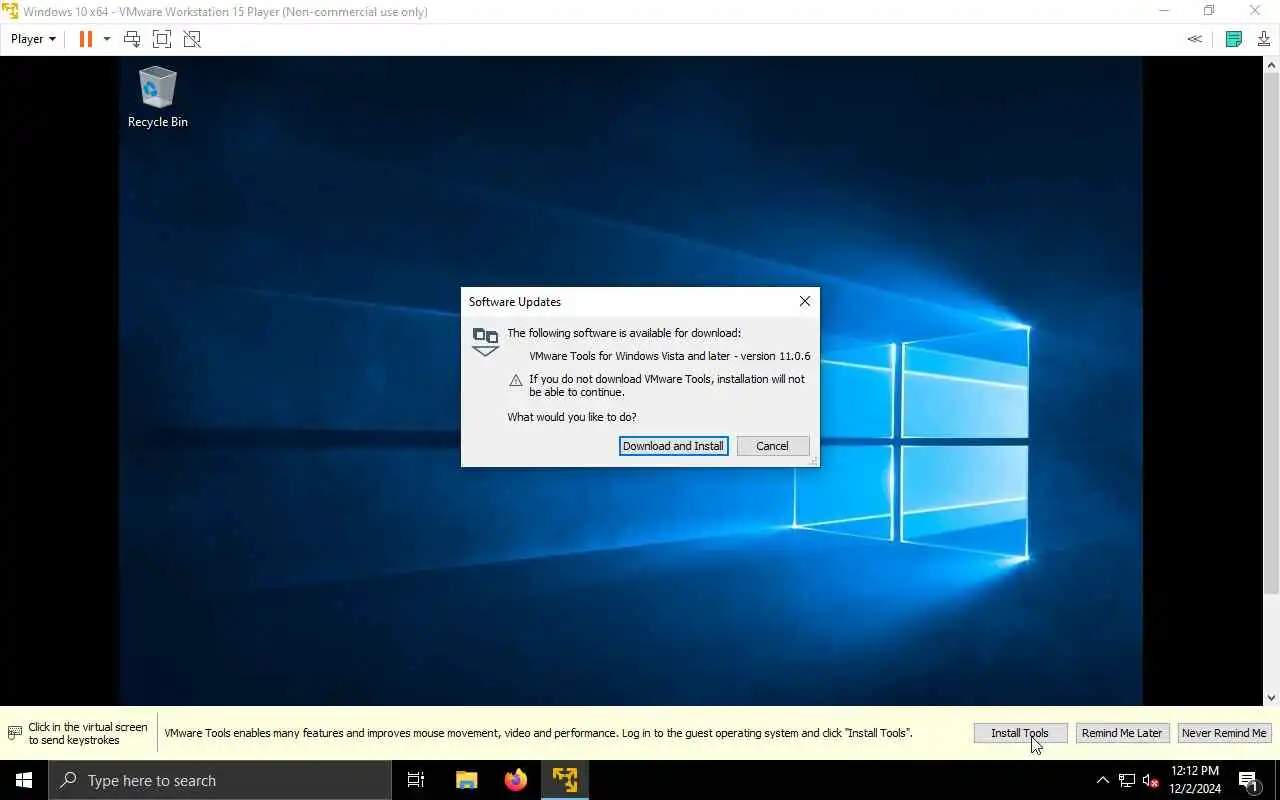1280x800 pixels.
Task: Expand the power options dropdown arrow
Action: (x=107, y=39)
